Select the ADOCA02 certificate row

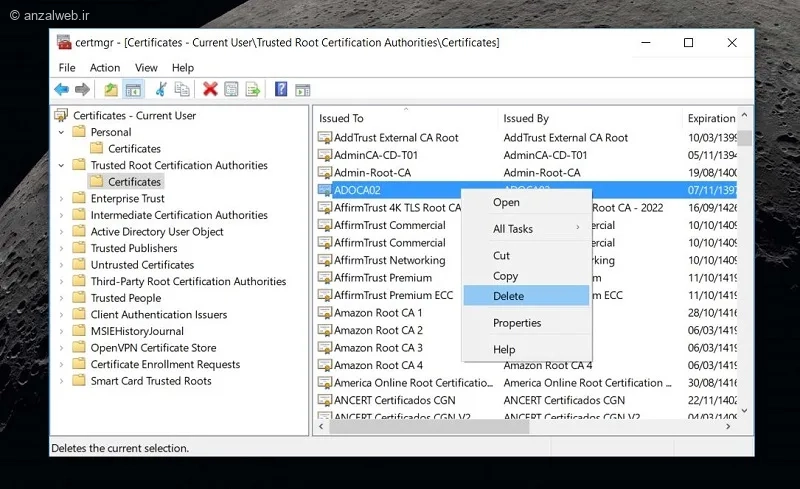527,190
